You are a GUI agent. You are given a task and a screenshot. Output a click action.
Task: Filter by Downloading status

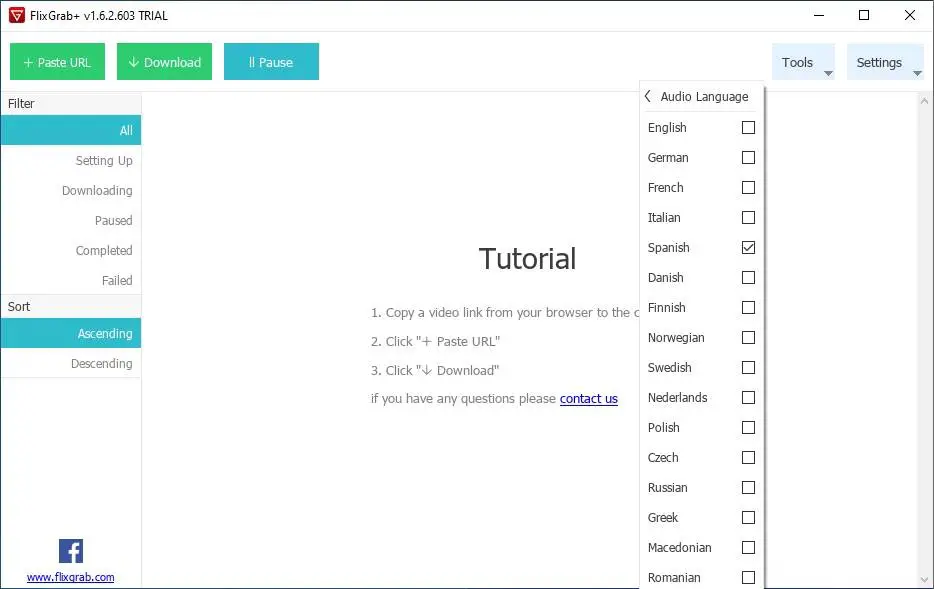(x=71, y=191)
